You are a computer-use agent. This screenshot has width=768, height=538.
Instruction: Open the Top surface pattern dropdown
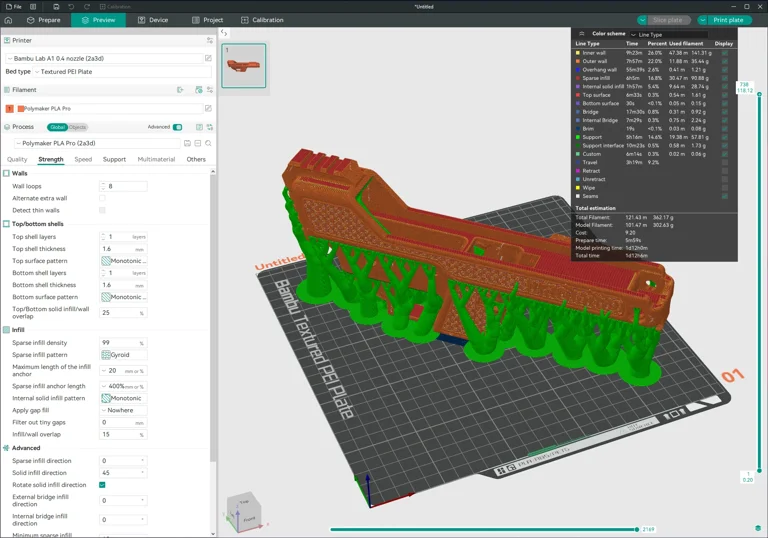point(123,261)
